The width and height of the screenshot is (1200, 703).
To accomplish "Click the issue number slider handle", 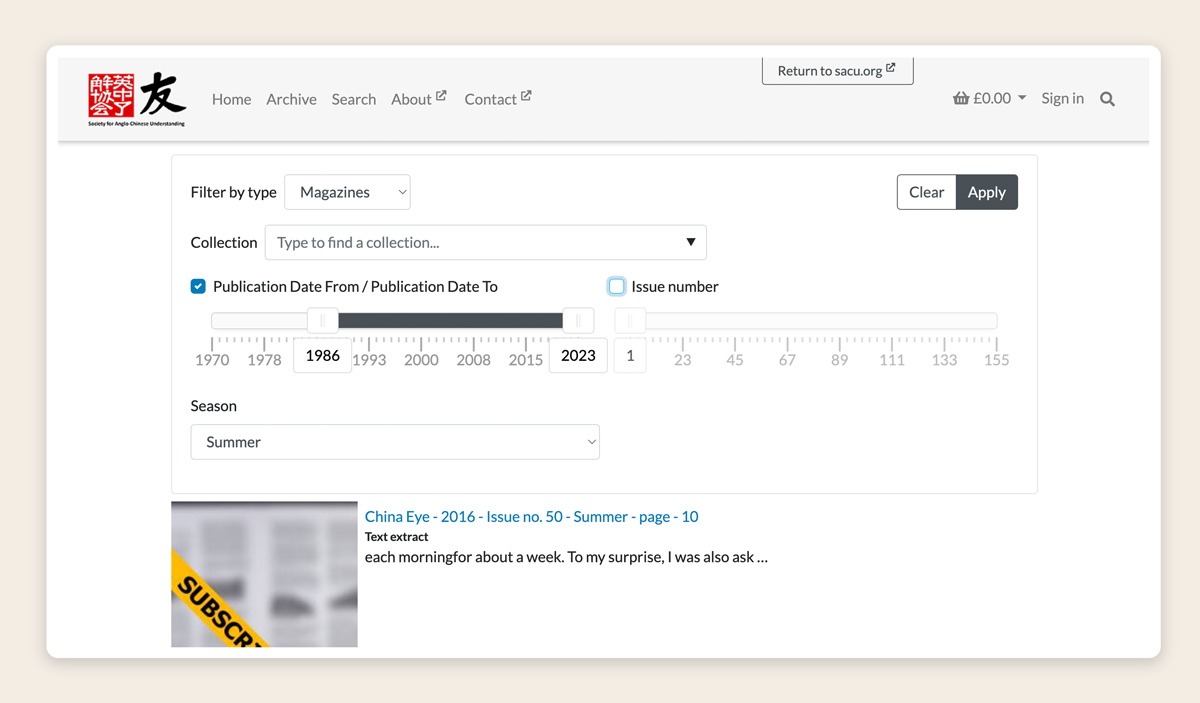I will pos(630,320).
